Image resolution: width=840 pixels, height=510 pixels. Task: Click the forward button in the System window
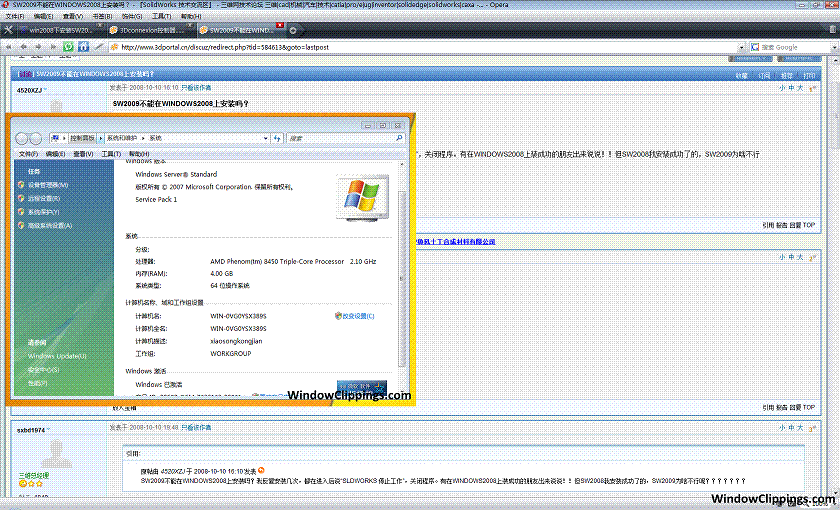click(35, 139)
